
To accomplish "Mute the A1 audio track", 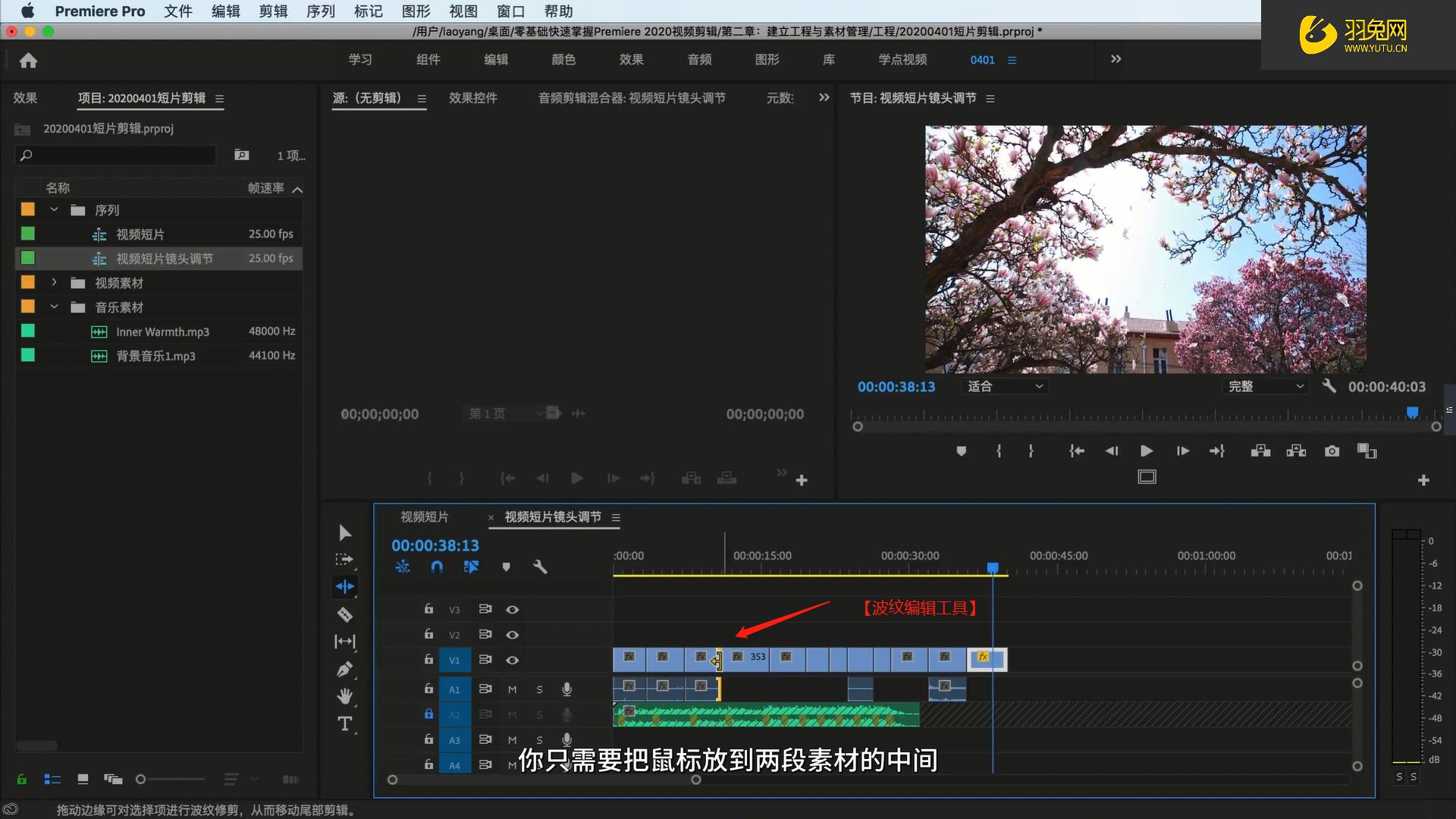I will (x=512, y=689).
